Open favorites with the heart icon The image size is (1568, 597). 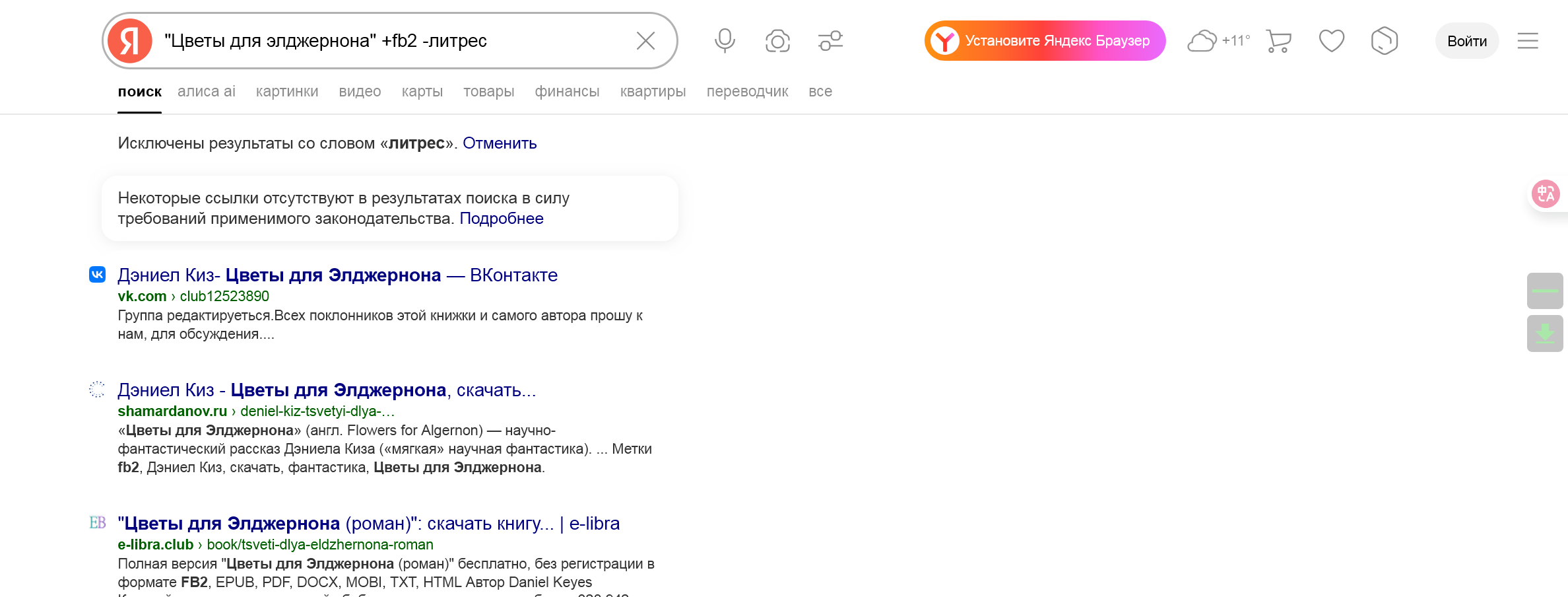pos(1331,41)
